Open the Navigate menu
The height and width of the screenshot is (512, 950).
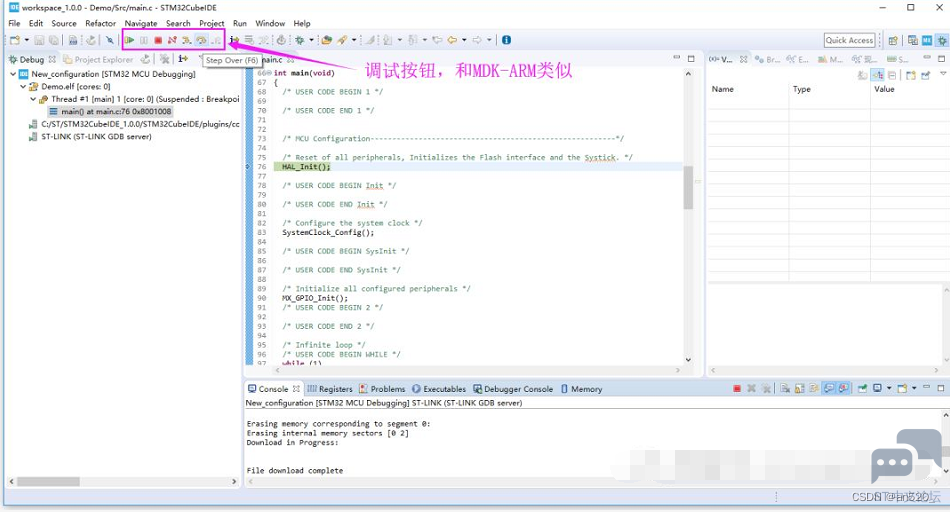tap(141, 23)
